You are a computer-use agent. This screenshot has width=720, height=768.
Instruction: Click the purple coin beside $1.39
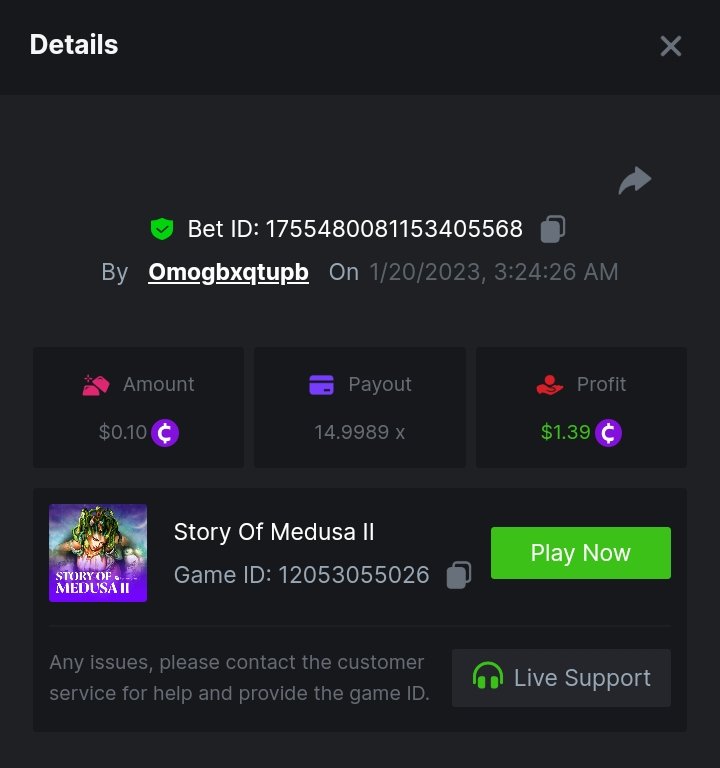(608, 433)
